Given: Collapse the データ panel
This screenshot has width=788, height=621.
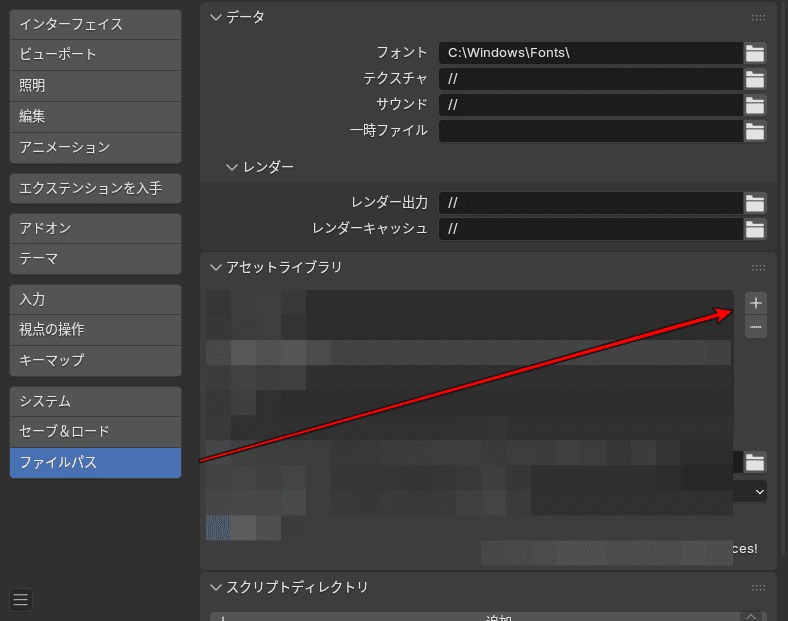Looking at the screenshot, I should 215,17.
